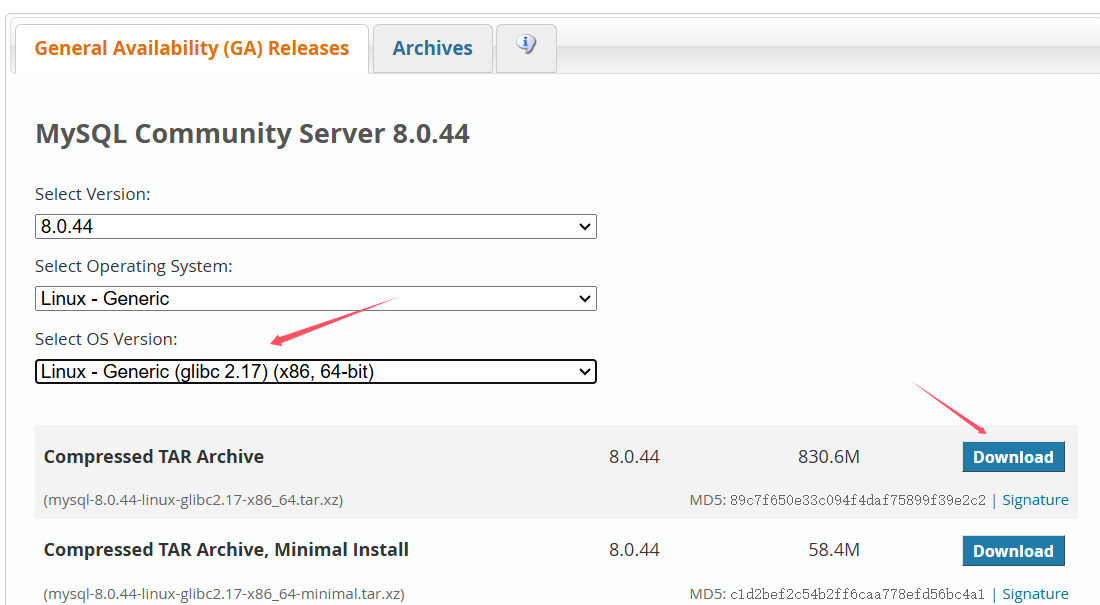Click the 58.4M file size
The width and height of the screenshot is (1100, 605).
click(833, 550)
